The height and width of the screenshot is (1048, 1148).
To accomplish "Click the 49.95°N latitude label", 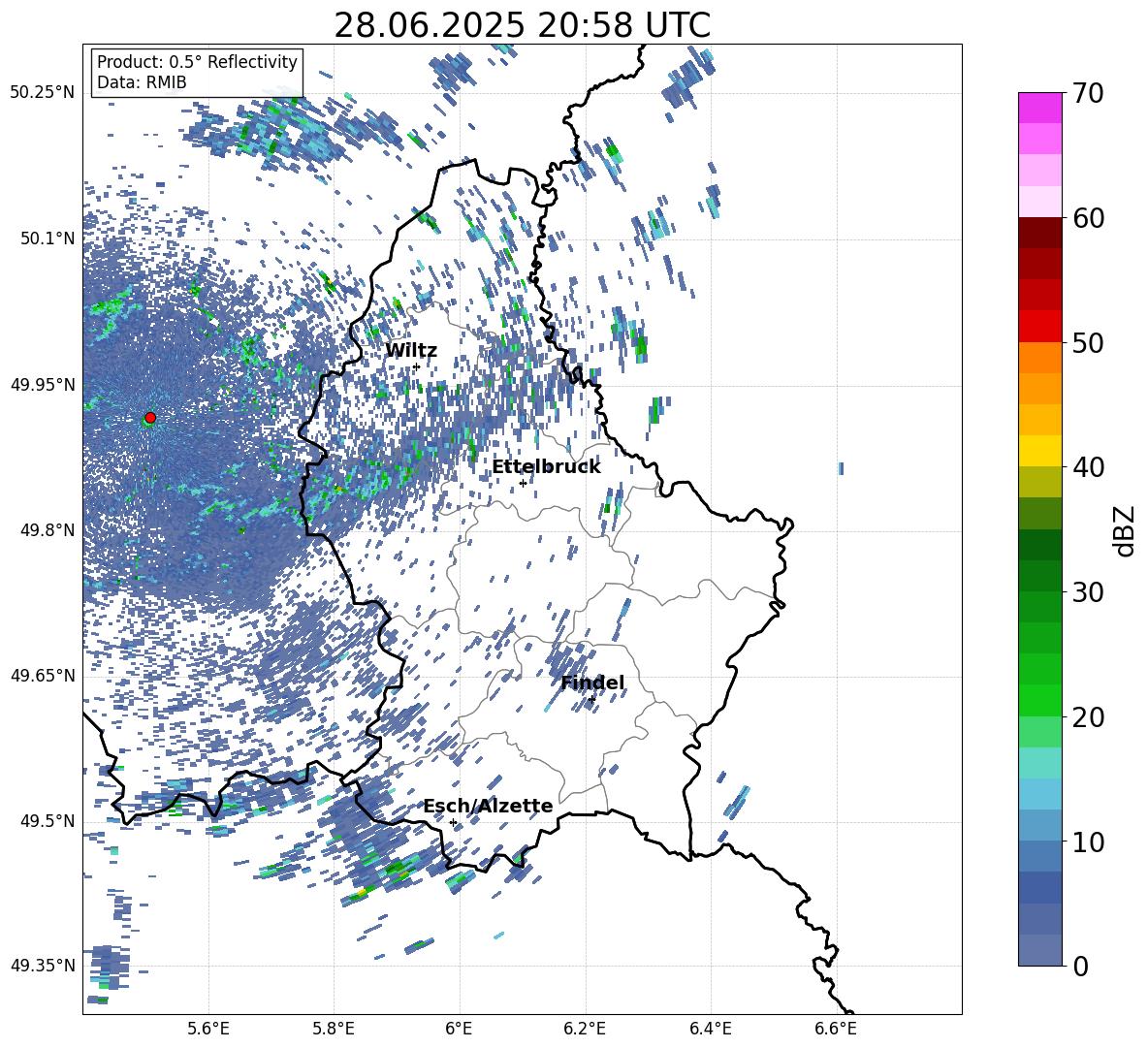I will [x=43, y=385].
